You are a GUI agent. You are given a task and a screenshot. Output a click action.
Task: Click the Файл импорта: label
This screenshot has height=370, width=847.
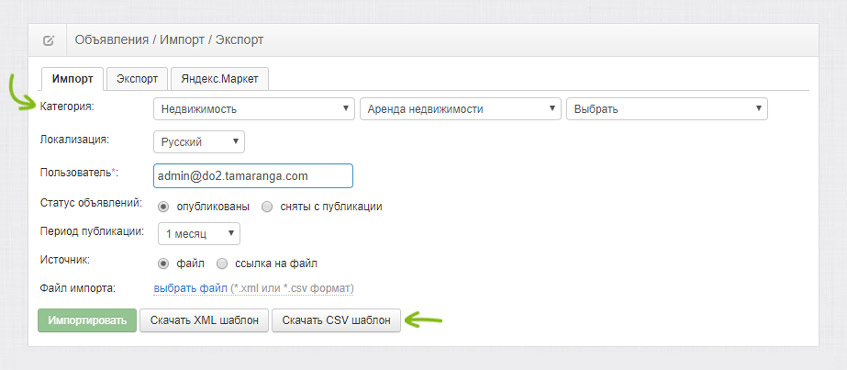click(78, 288)
